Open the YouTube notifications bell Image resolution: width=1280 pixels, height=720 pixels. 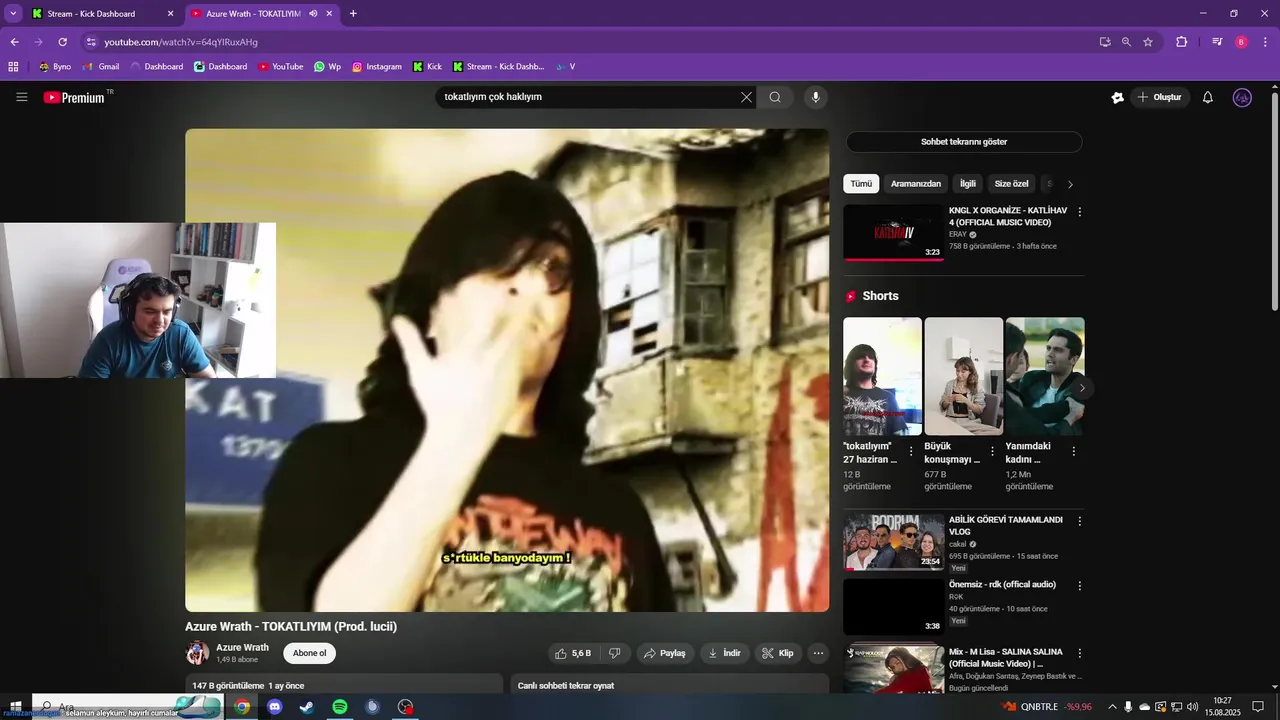pyautogui.click(x=1207, y=97)
